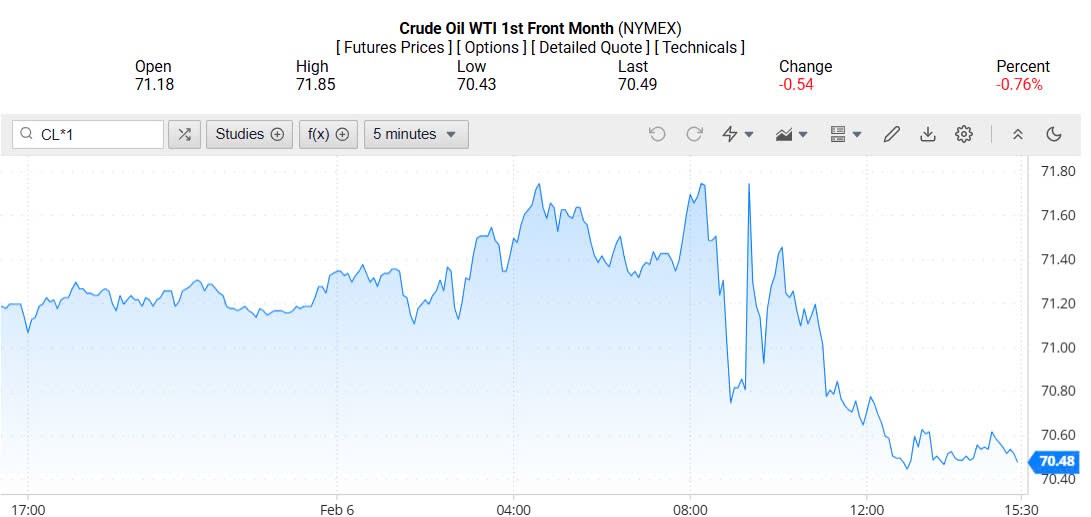The width and height of the screenshot is (1091, 517).
Task: Click the download chart icon
Action: tap(928, 134)
